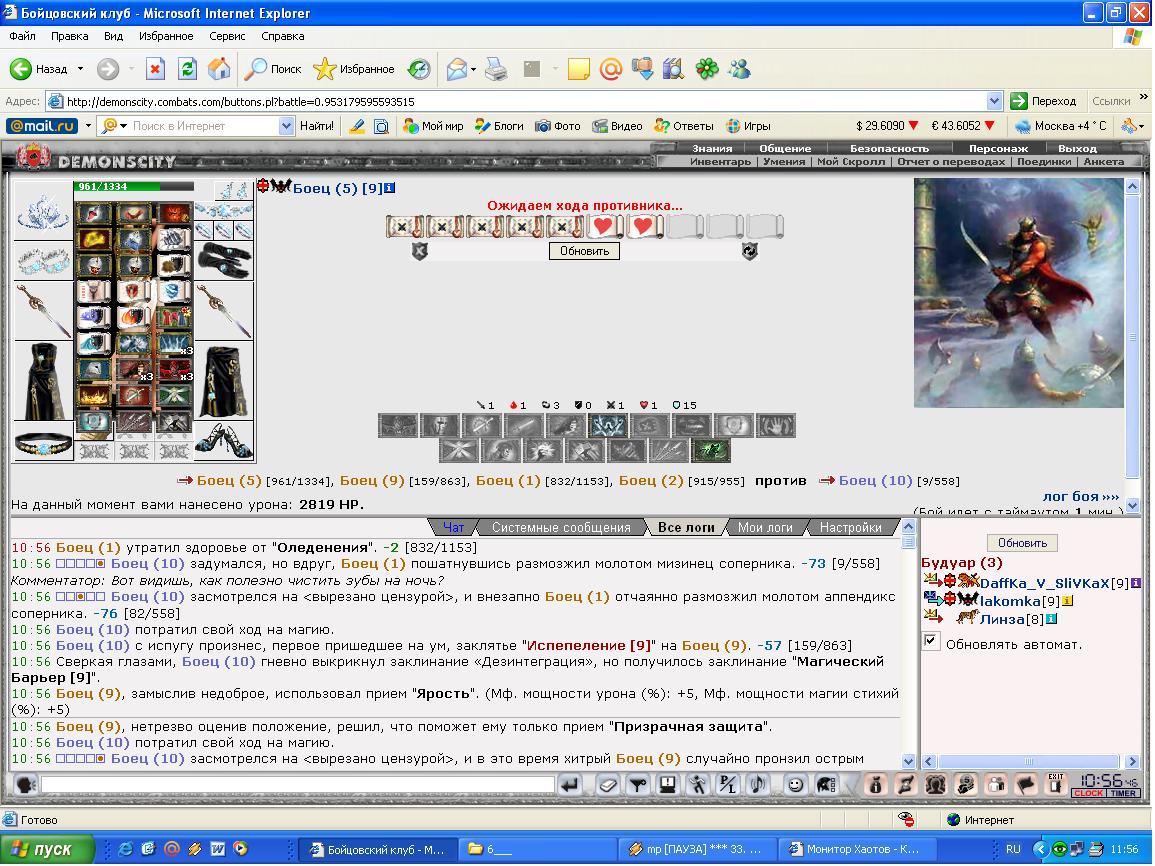Click the chat send (enter arrow) icon
This screenshot has height=866, width=1155.
coord(569,785)
